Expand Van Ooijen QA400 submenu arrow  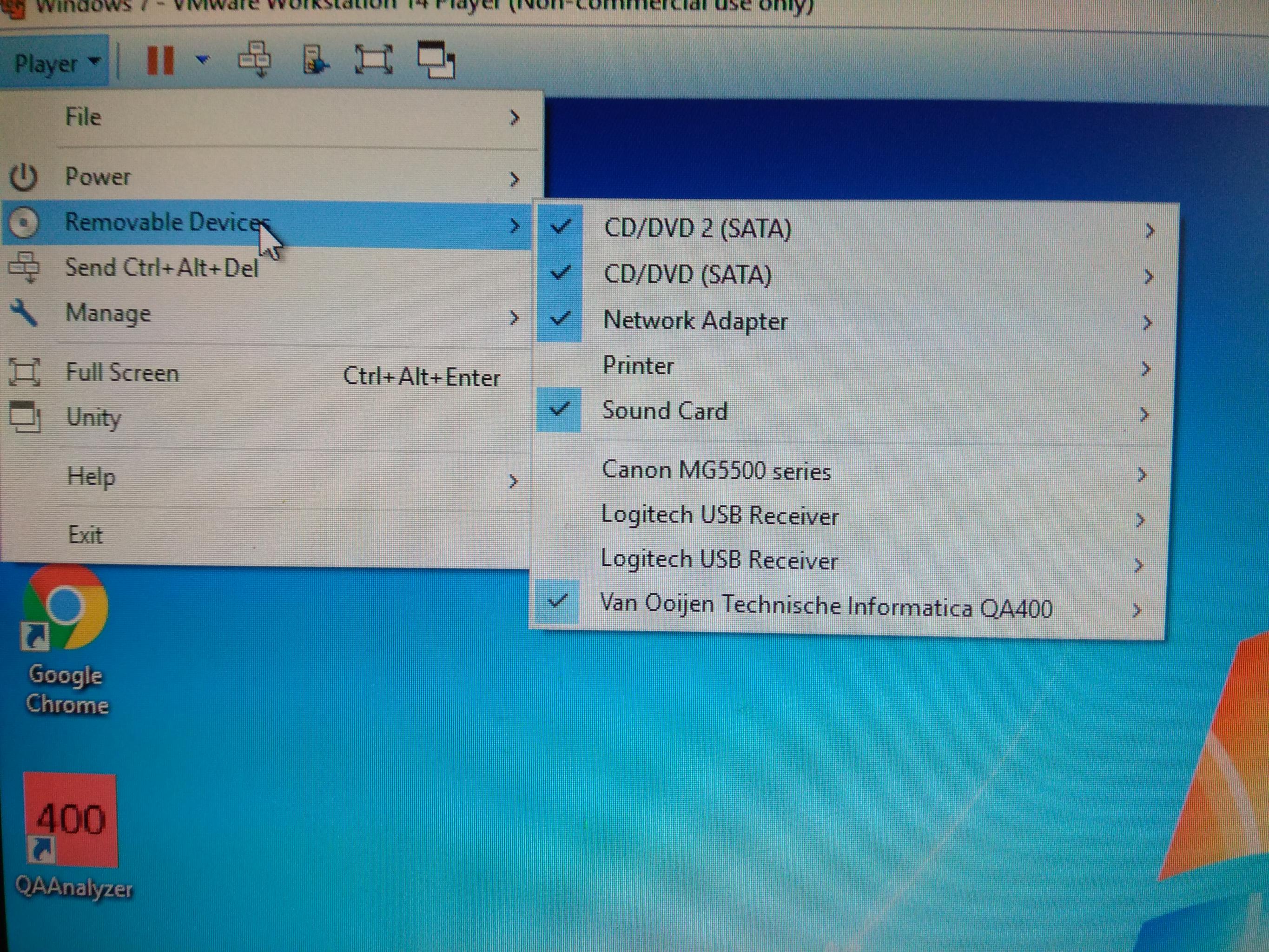(1137, 610)
